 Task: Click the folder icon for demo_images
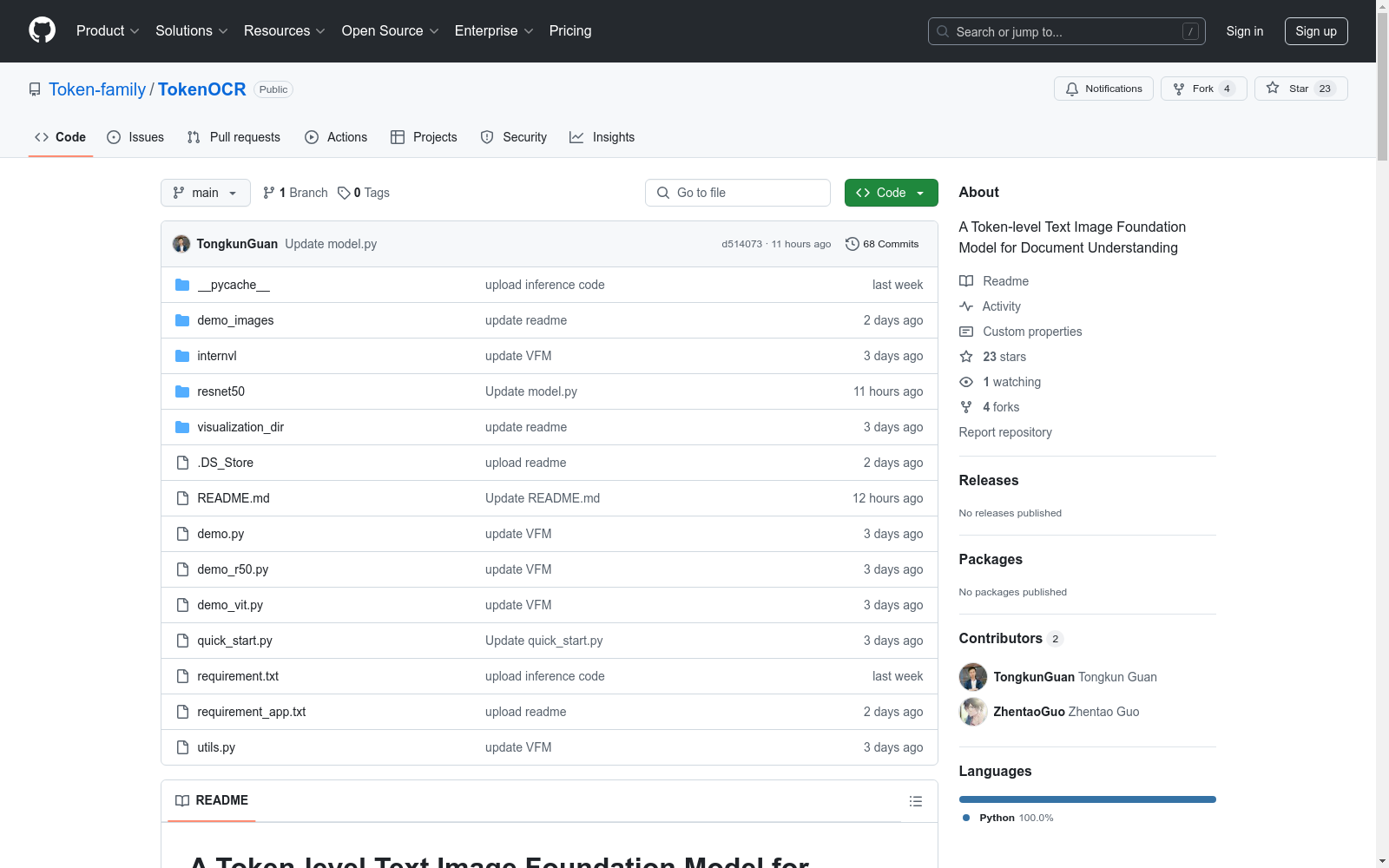click(x=182, y=320)
